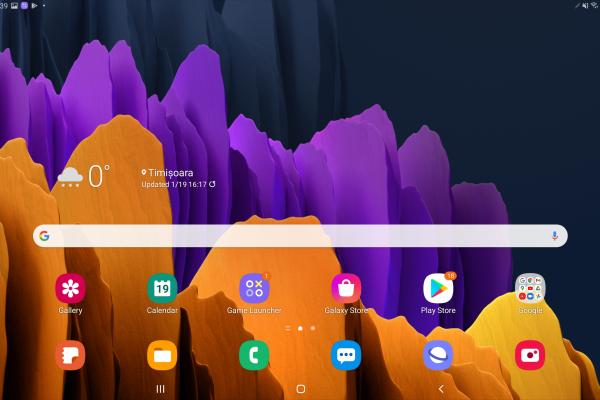Open the Galaxy Store app
600x400 pixels.
coord(346,289)
